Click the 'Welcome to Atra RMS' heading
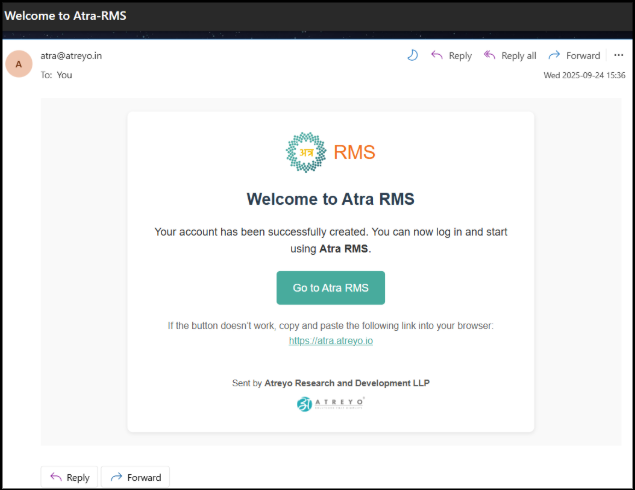The height and width of the screenshot is (490, 635). pos(331,198)
